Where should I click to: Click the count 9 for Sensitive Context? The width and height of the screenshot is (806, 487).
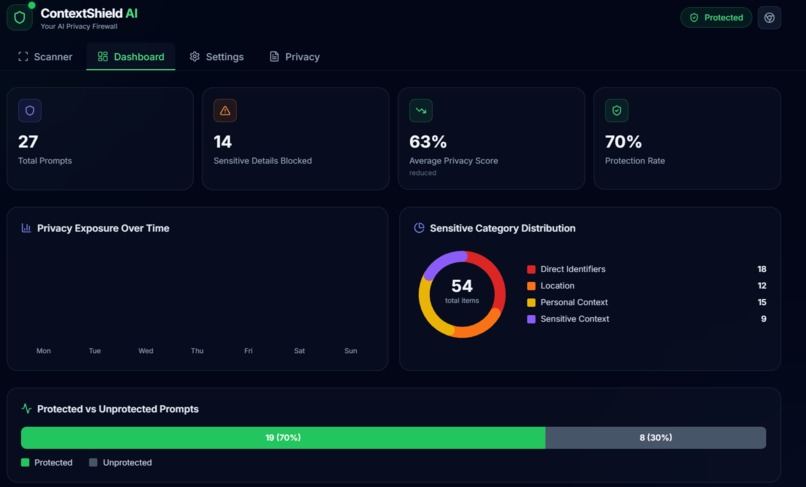click(763, 319)
